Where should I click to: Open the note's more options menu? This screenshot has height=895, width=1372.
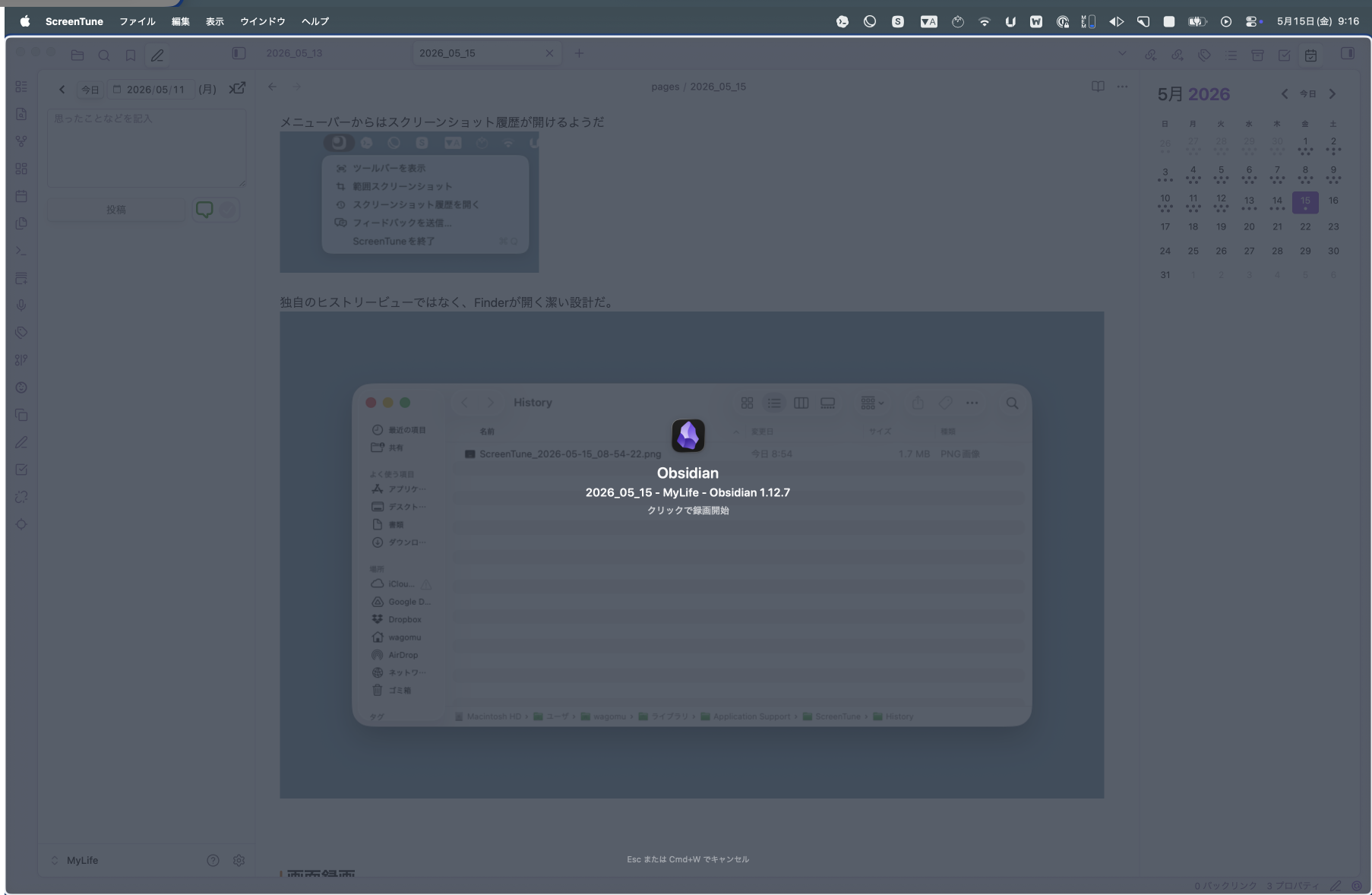coord(1122,87)
